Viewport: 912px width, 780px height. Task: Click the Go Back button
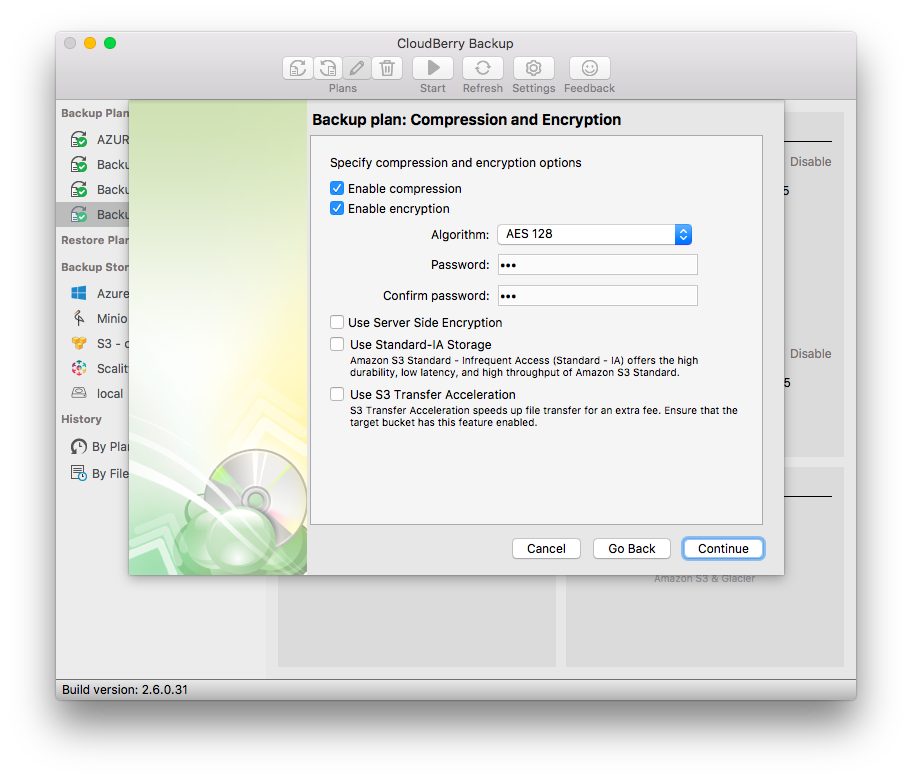coord(632,548)
